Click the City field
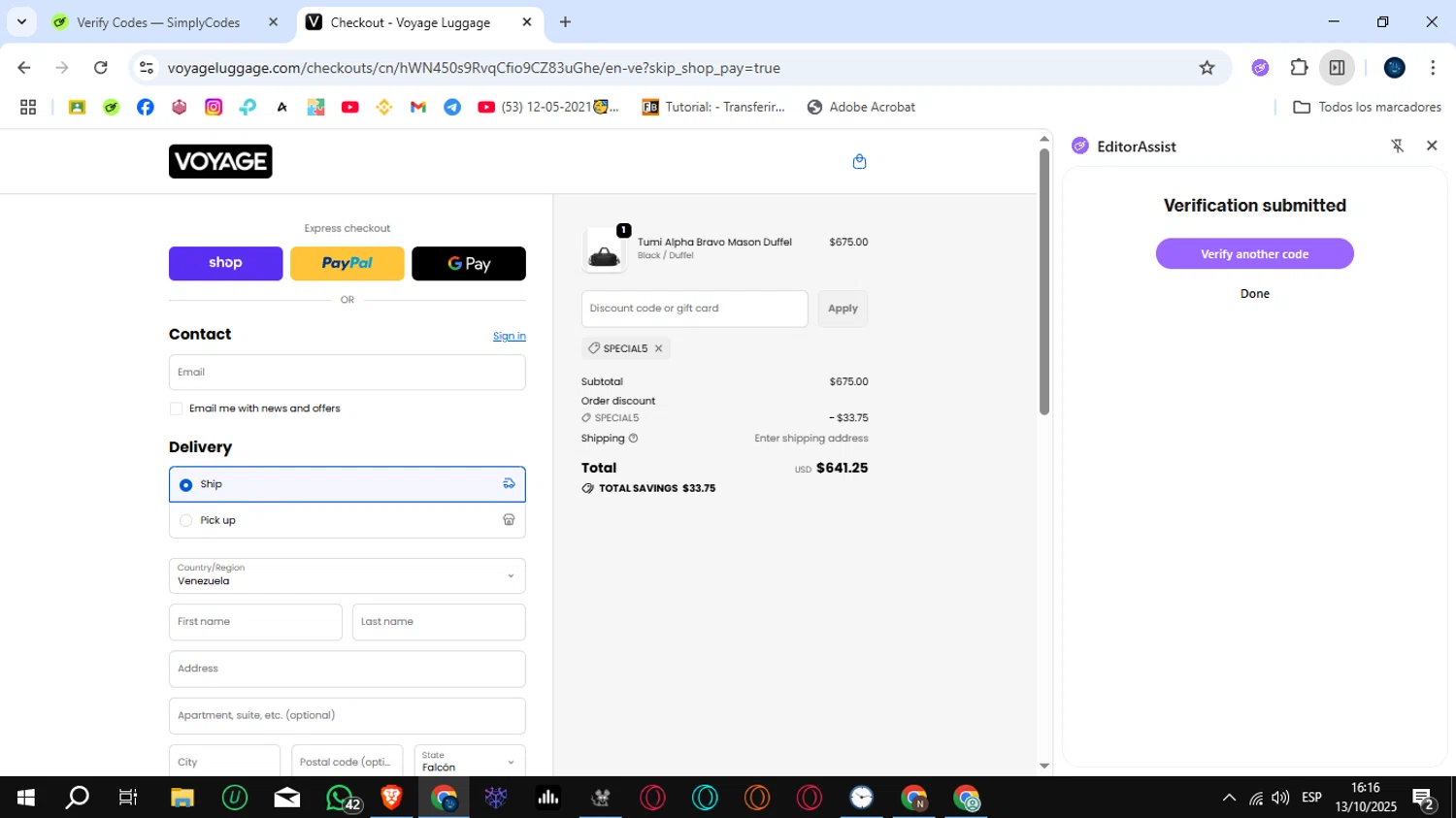 224,761
